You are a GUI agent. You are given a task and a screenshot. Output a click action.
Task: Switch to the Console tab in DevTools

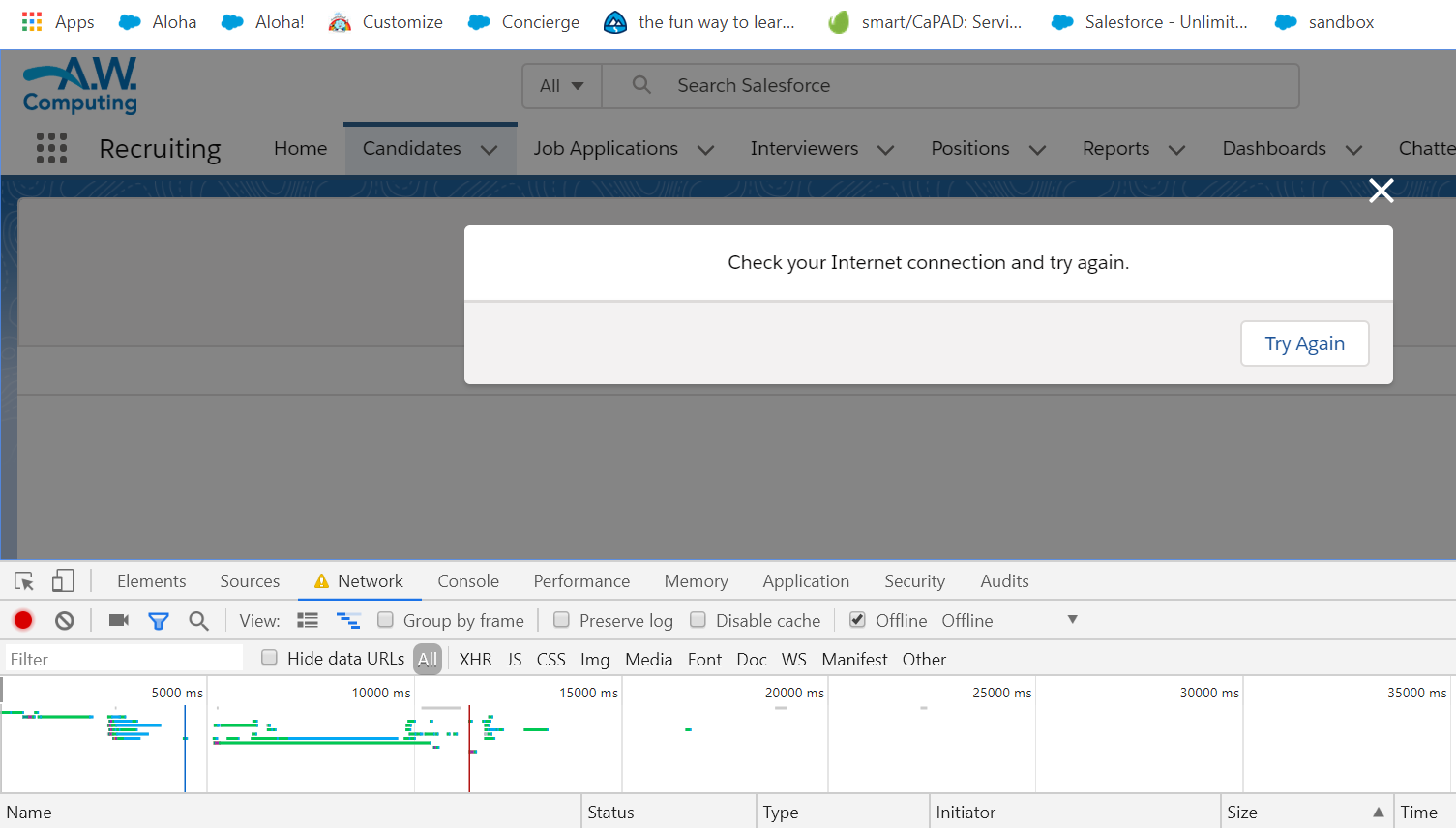click(468, 580)
